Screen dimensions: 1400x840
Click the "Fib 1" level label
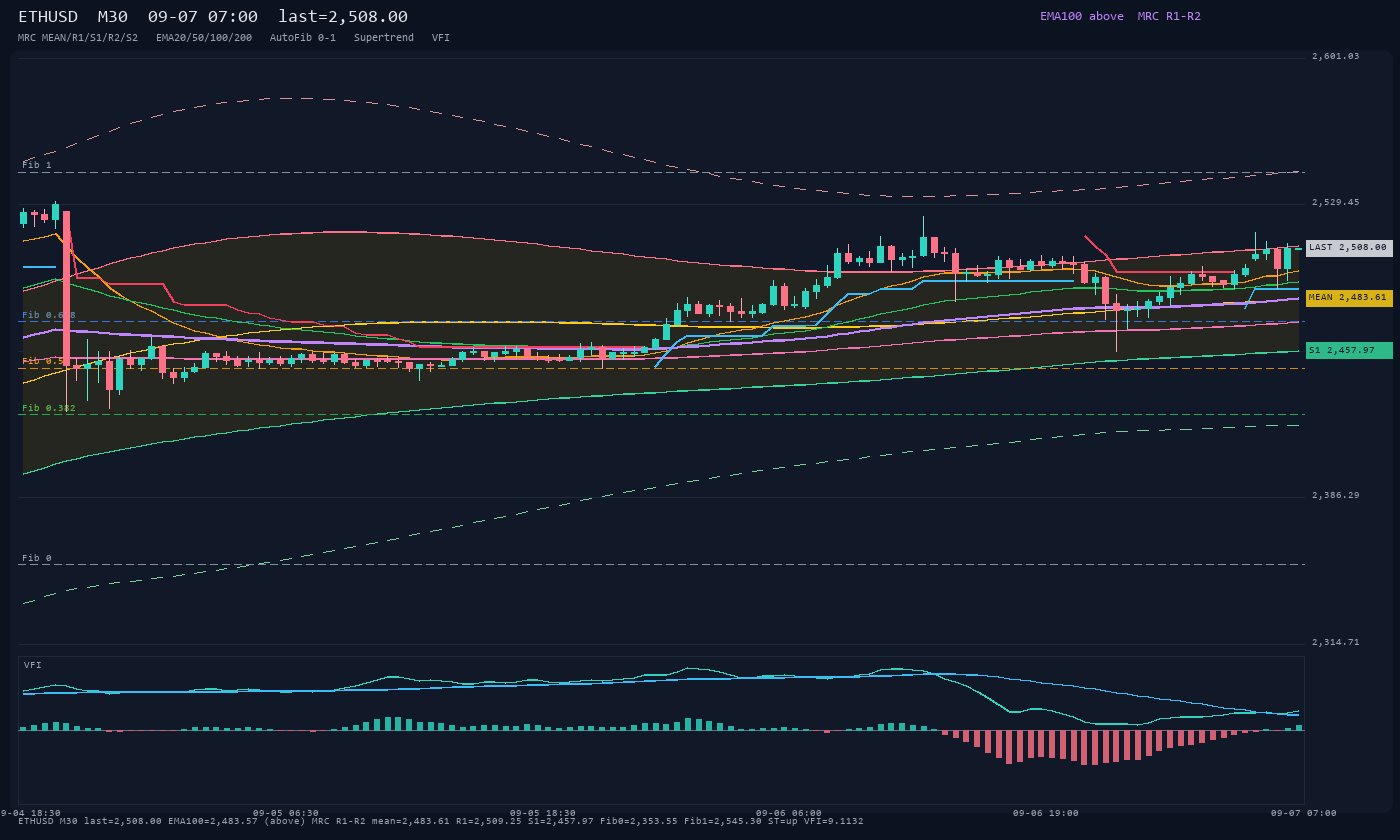(37, 165)
